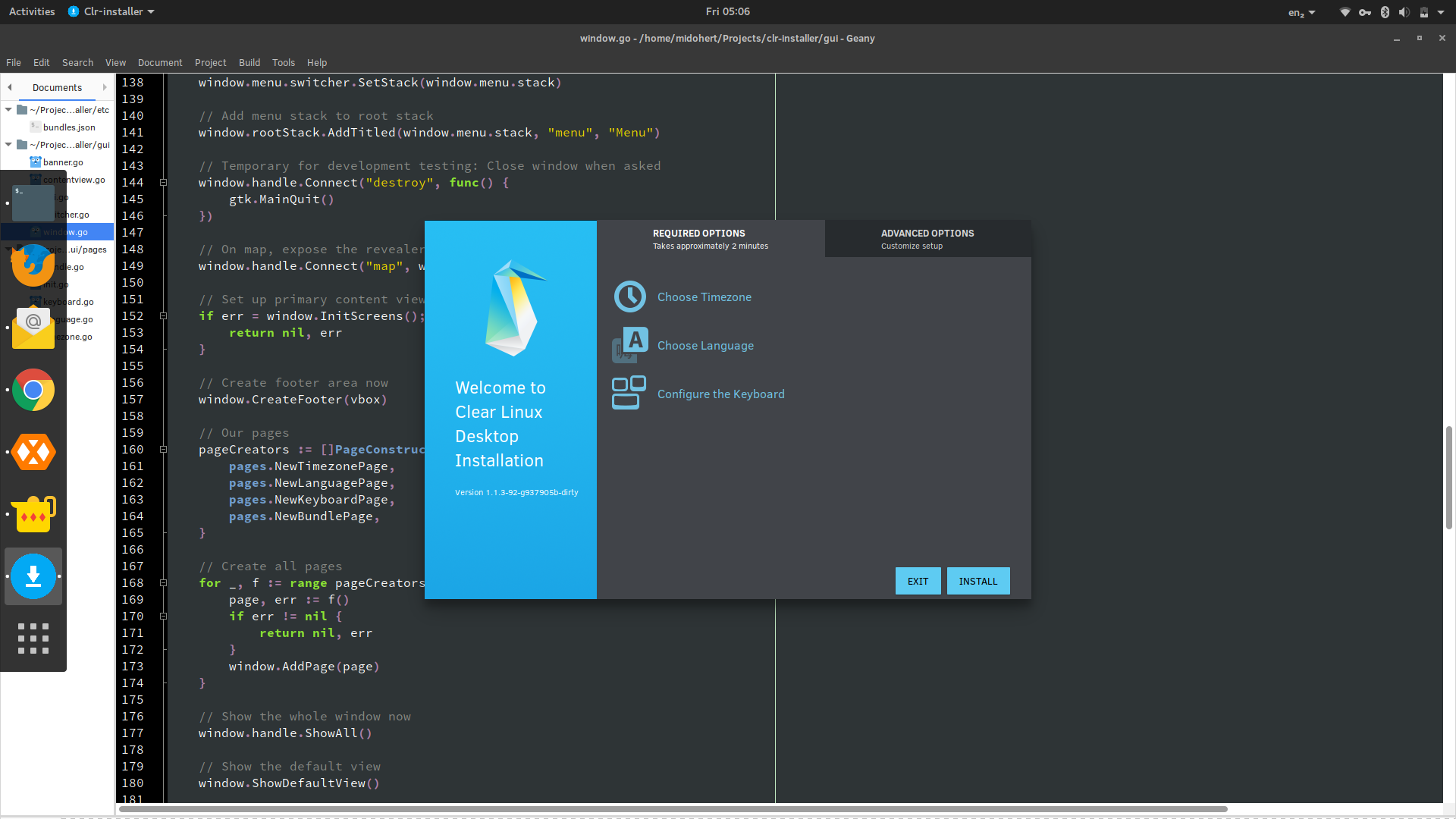Open the Search menu in Geany
Screen dimensions: 1456x819
point(77,62)
